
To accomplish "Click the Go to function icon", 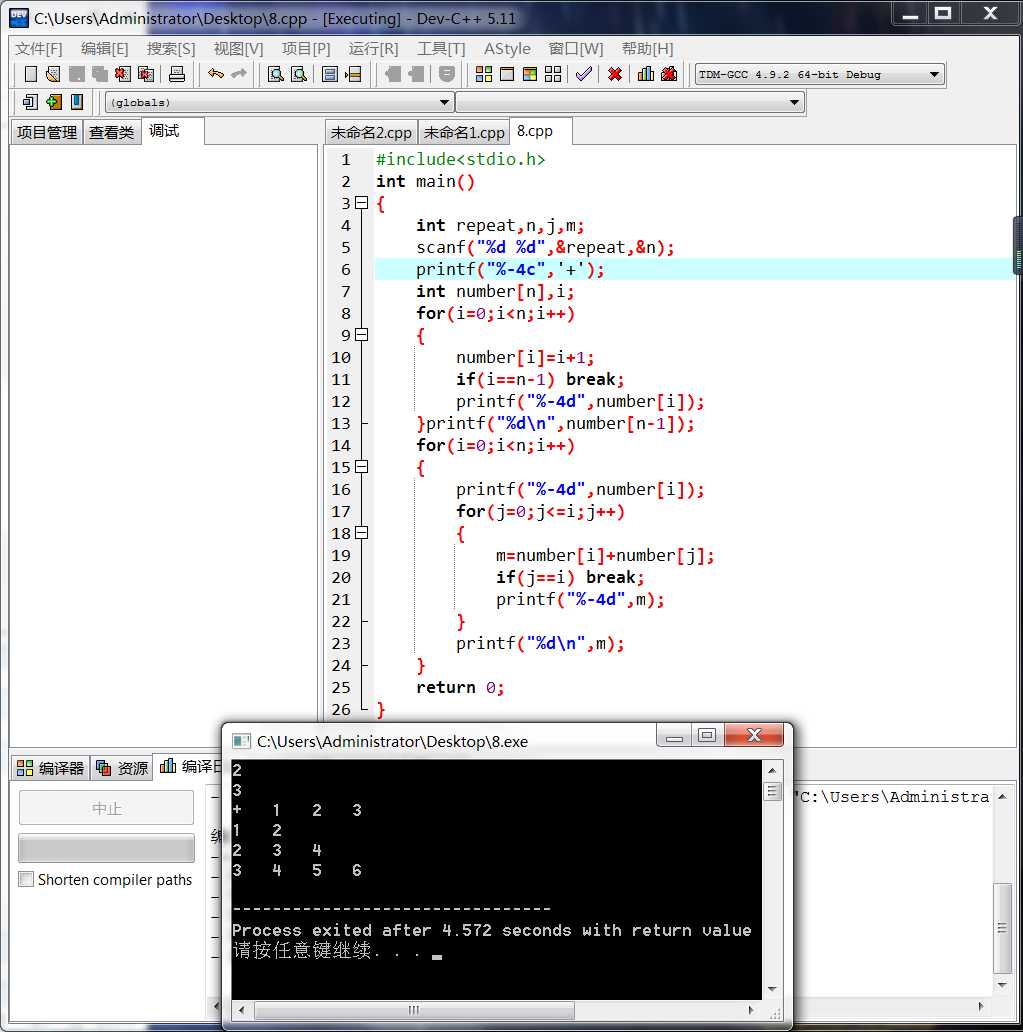I will pos(330,74).
